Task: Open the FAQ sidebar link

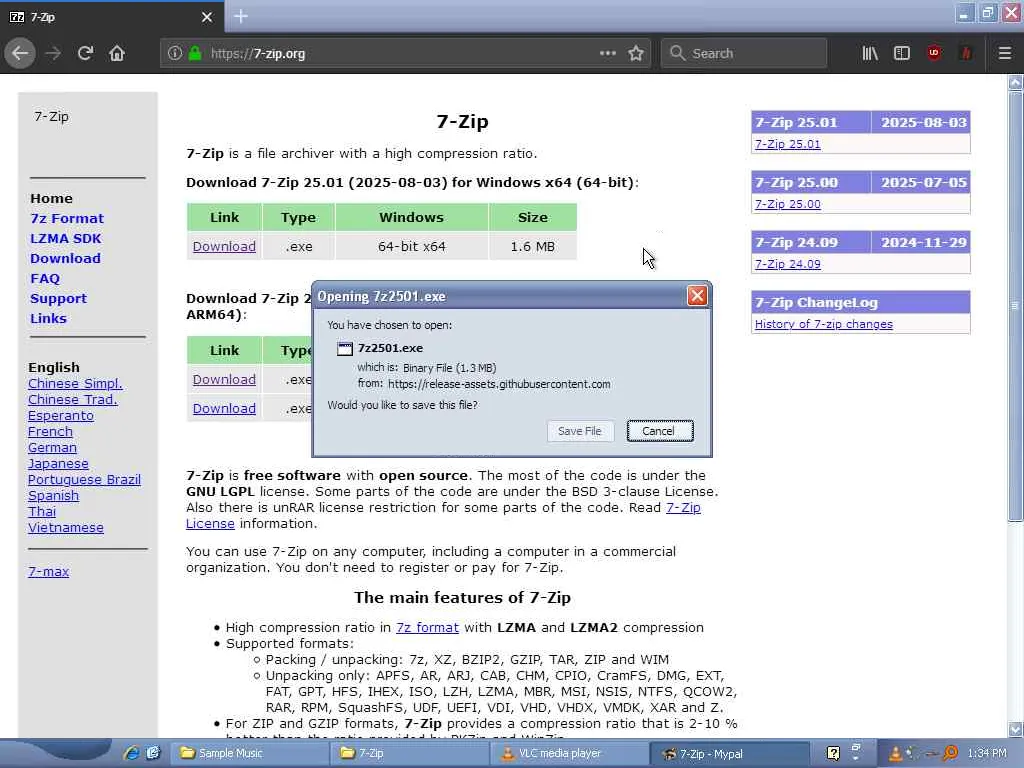Action: pyautogui.click(x=45, y=279)
